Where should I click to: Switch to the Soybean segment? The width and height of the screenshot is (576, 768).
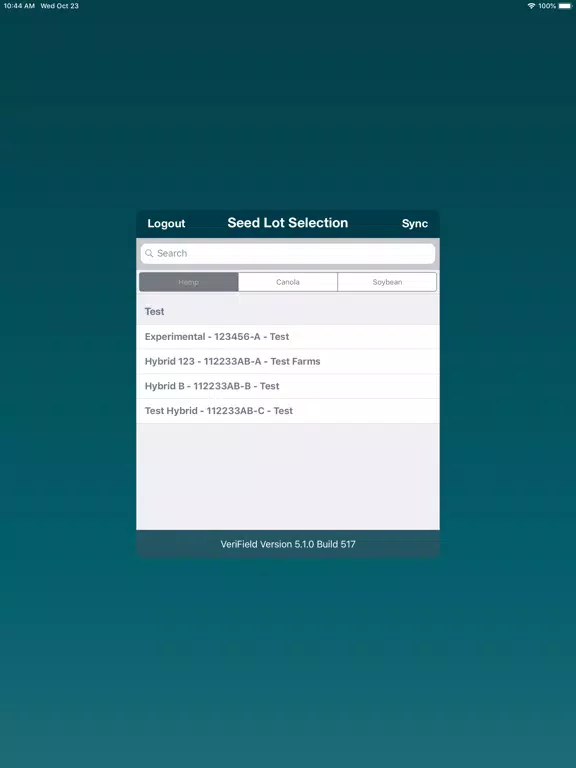pyautogui.click(x=387, y=282)
